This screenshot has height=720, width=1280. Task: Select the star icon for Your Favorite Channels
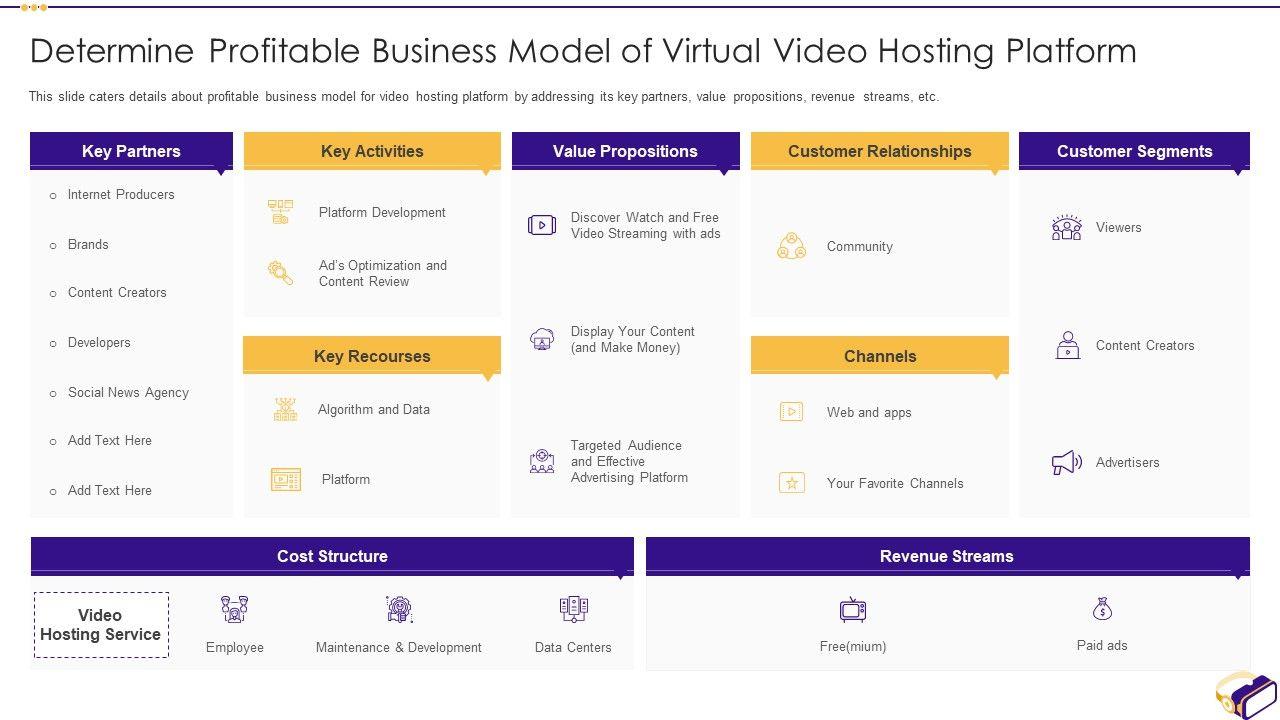point(792,483)
